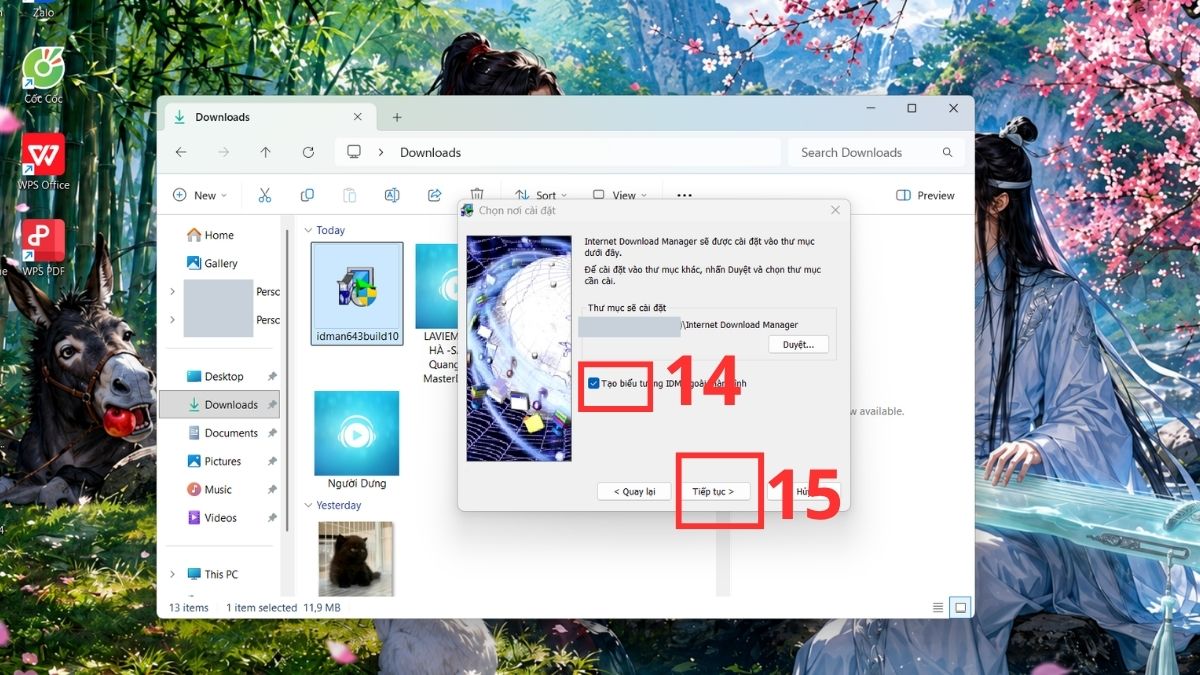Close the Chọn nơi cài đặt dialog

(835, 210)
